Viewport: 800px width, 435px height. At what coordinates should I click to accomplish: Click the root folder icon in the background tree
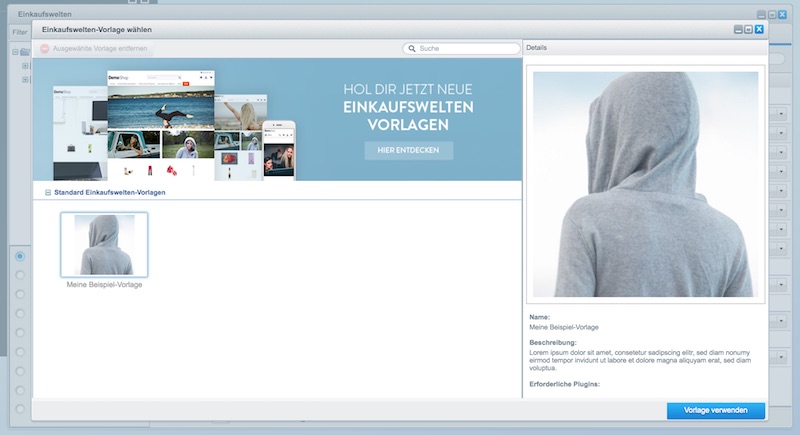coord(25,52)
